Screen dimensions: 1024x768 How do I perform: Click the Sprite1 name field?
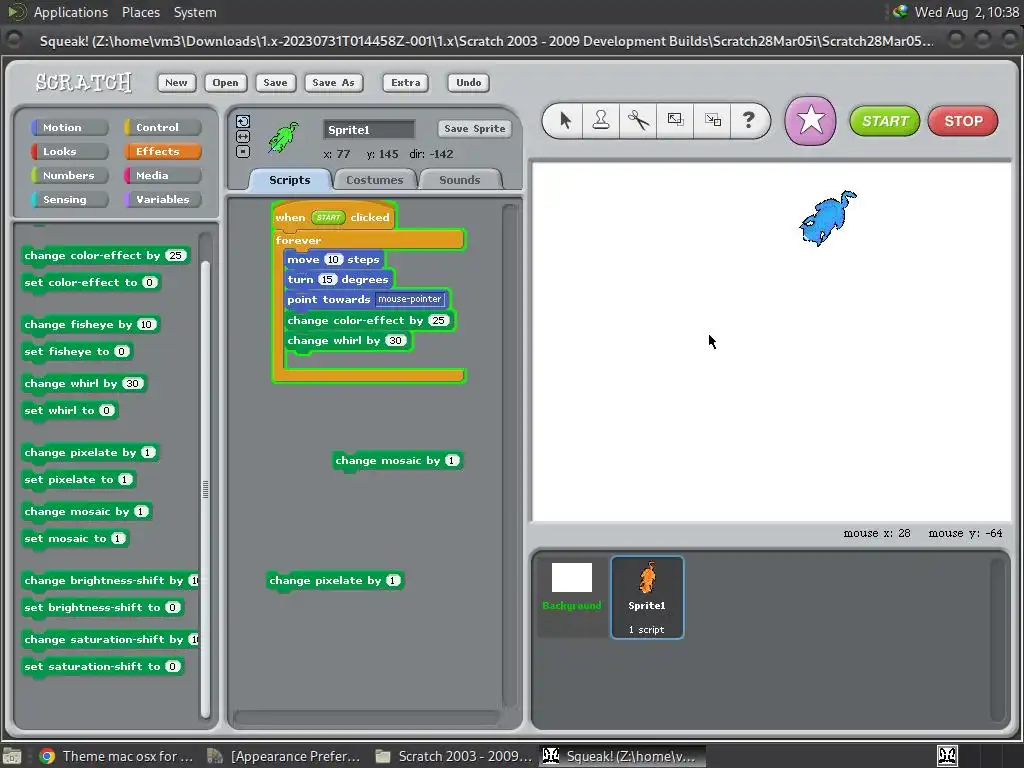[x=369, y=129]
